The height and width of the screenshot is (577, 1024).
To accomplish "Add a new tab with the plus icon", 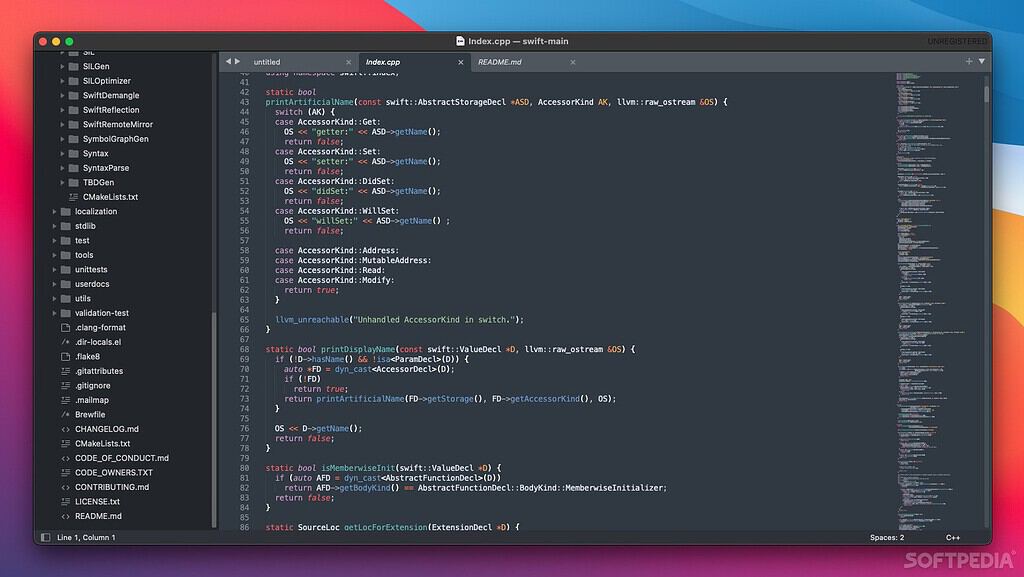I will 969,61.
